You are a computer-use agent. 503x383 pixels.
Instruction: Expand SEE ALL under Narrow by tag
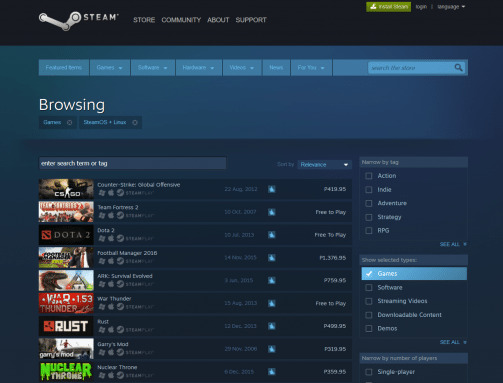453,244
